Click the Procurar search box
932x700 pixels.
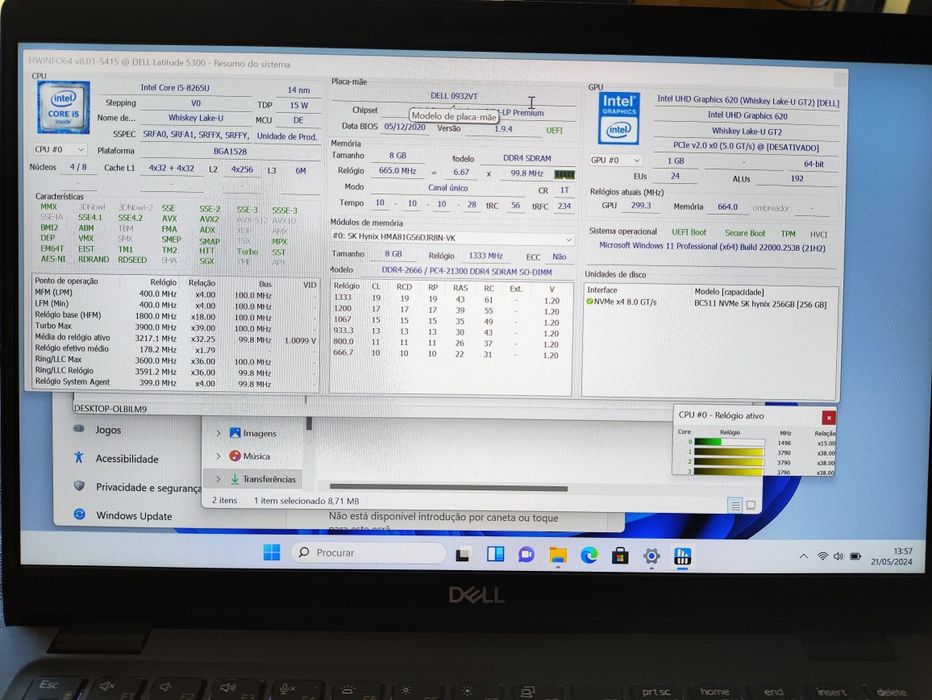[x=369, y=552]
